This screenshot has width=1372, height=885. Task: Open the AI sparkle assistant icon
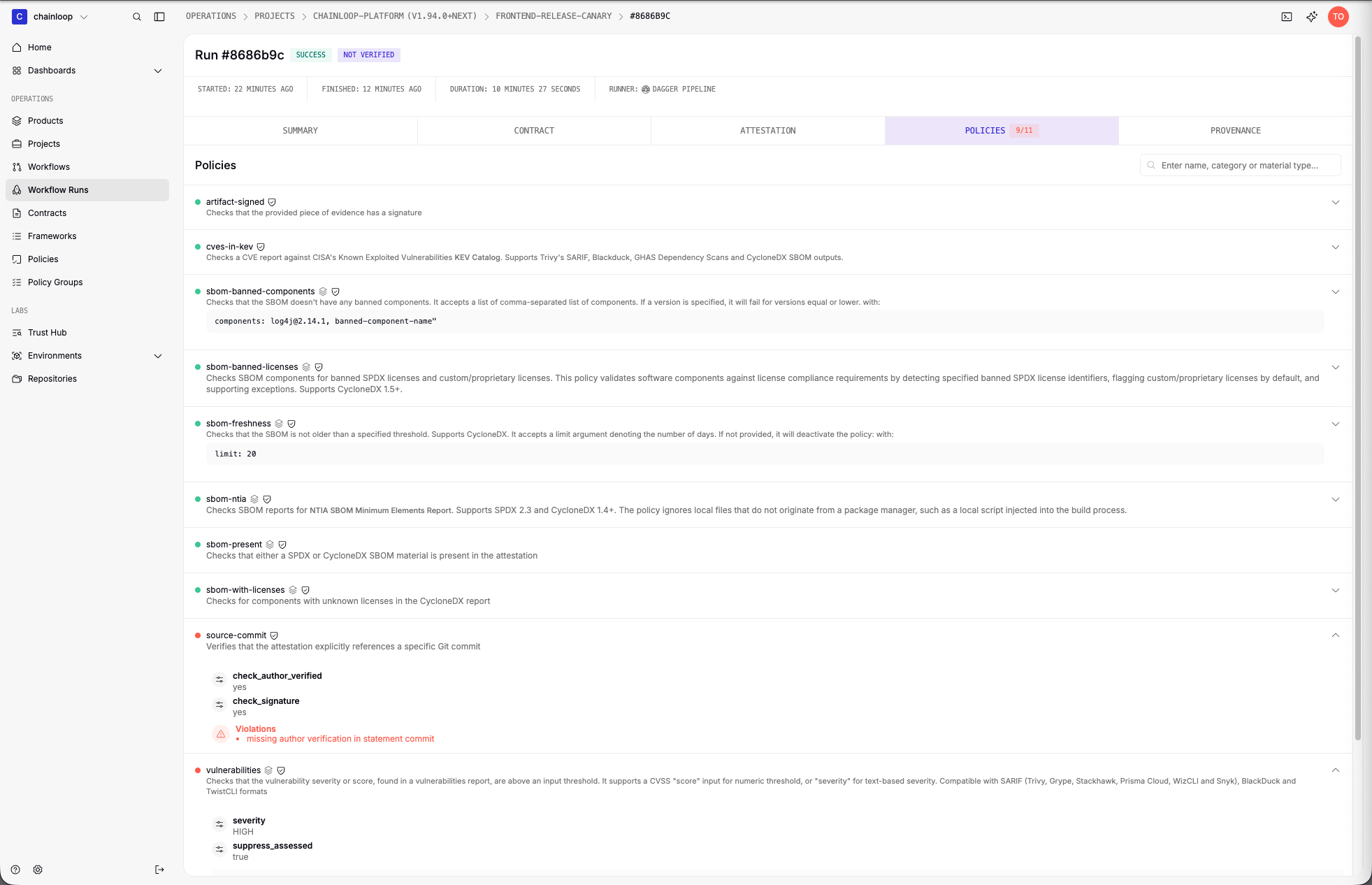pos(1312,17)
